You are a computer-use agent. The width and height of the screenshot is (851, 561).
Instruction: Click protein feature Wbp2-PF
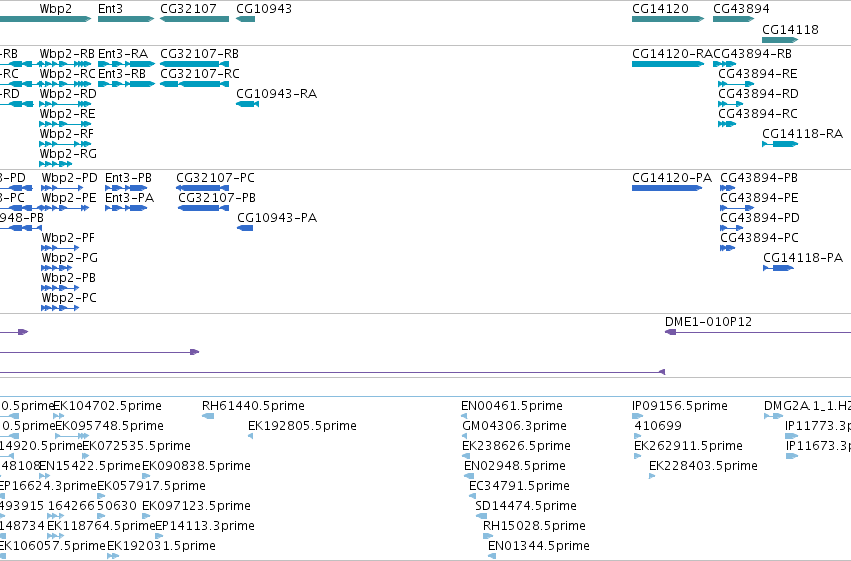pyautogui.click(x=60, y=248)
